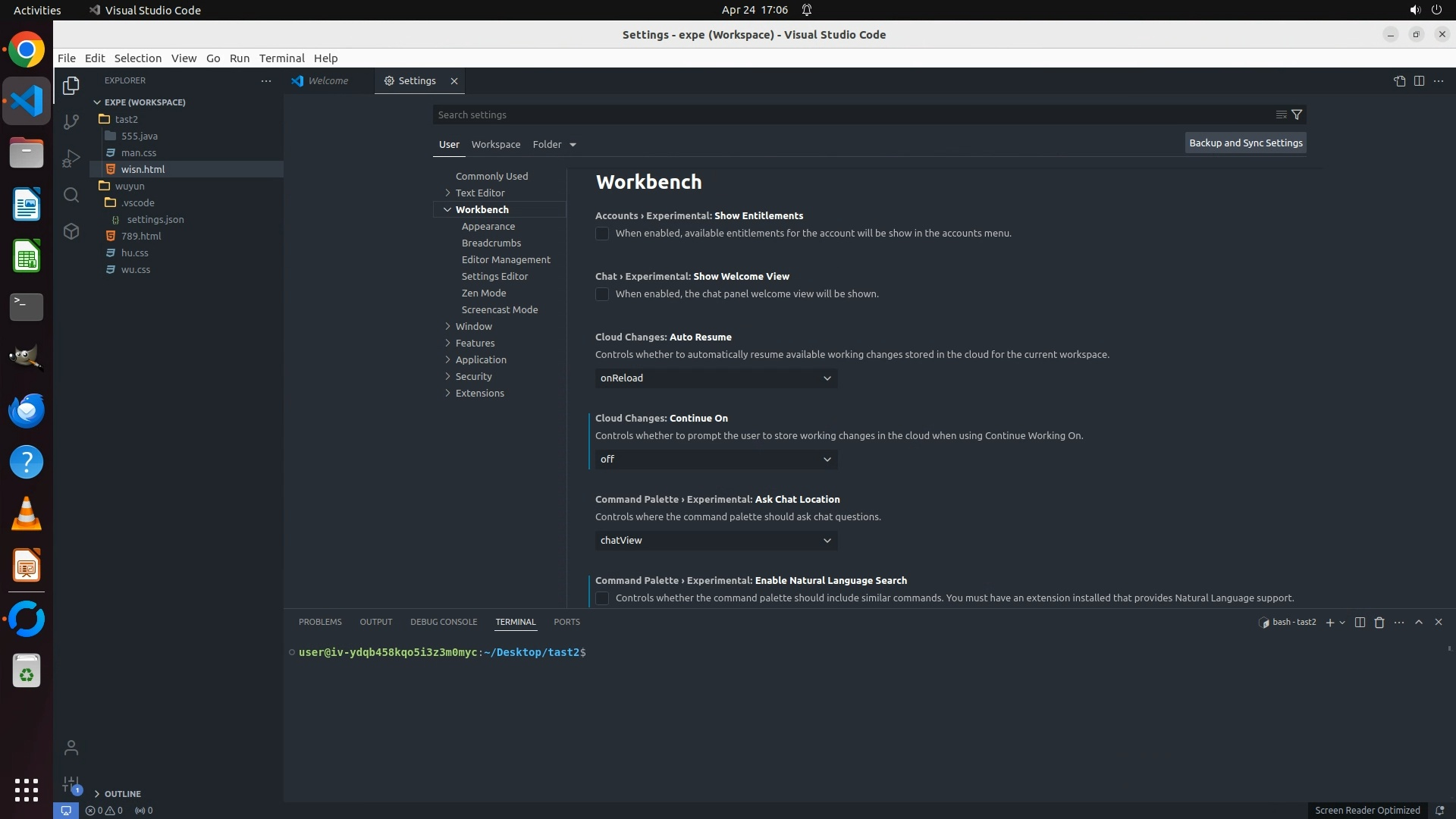Enable Natural Language Search checkbox
This screenshot has width=1456, height=819.
point(602,598)
